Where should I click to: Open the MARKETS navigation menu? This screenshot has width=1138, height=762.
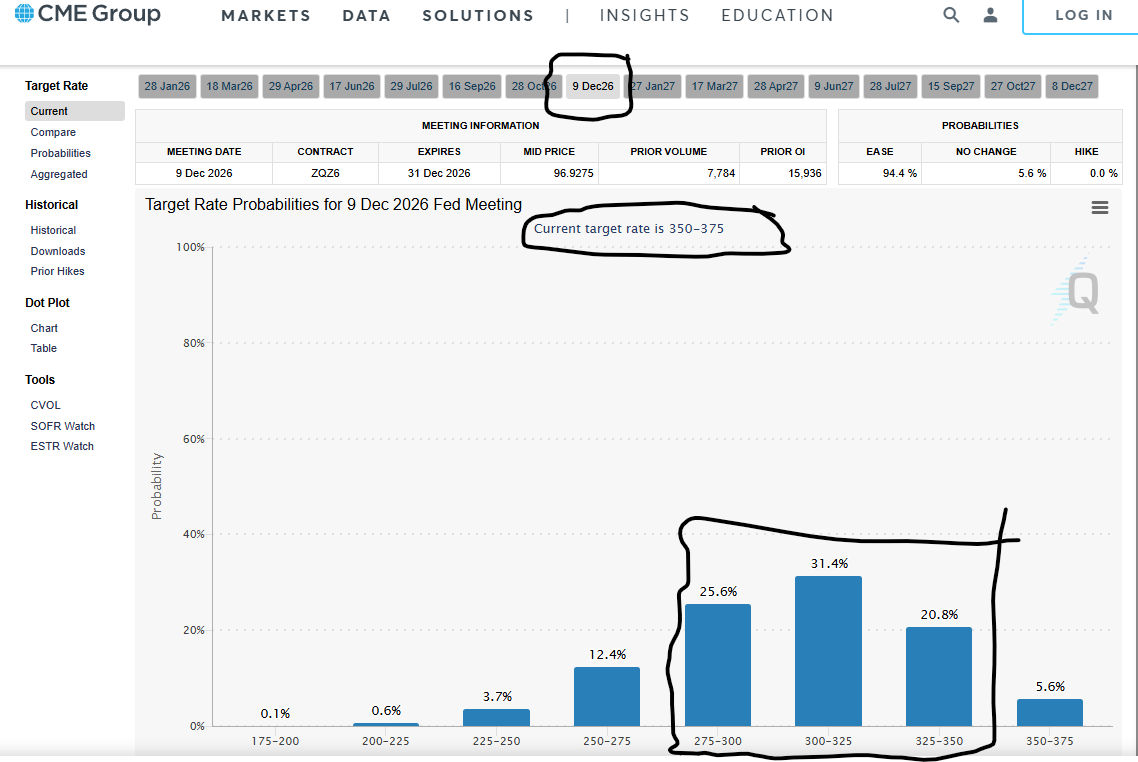tap(266, 15)
